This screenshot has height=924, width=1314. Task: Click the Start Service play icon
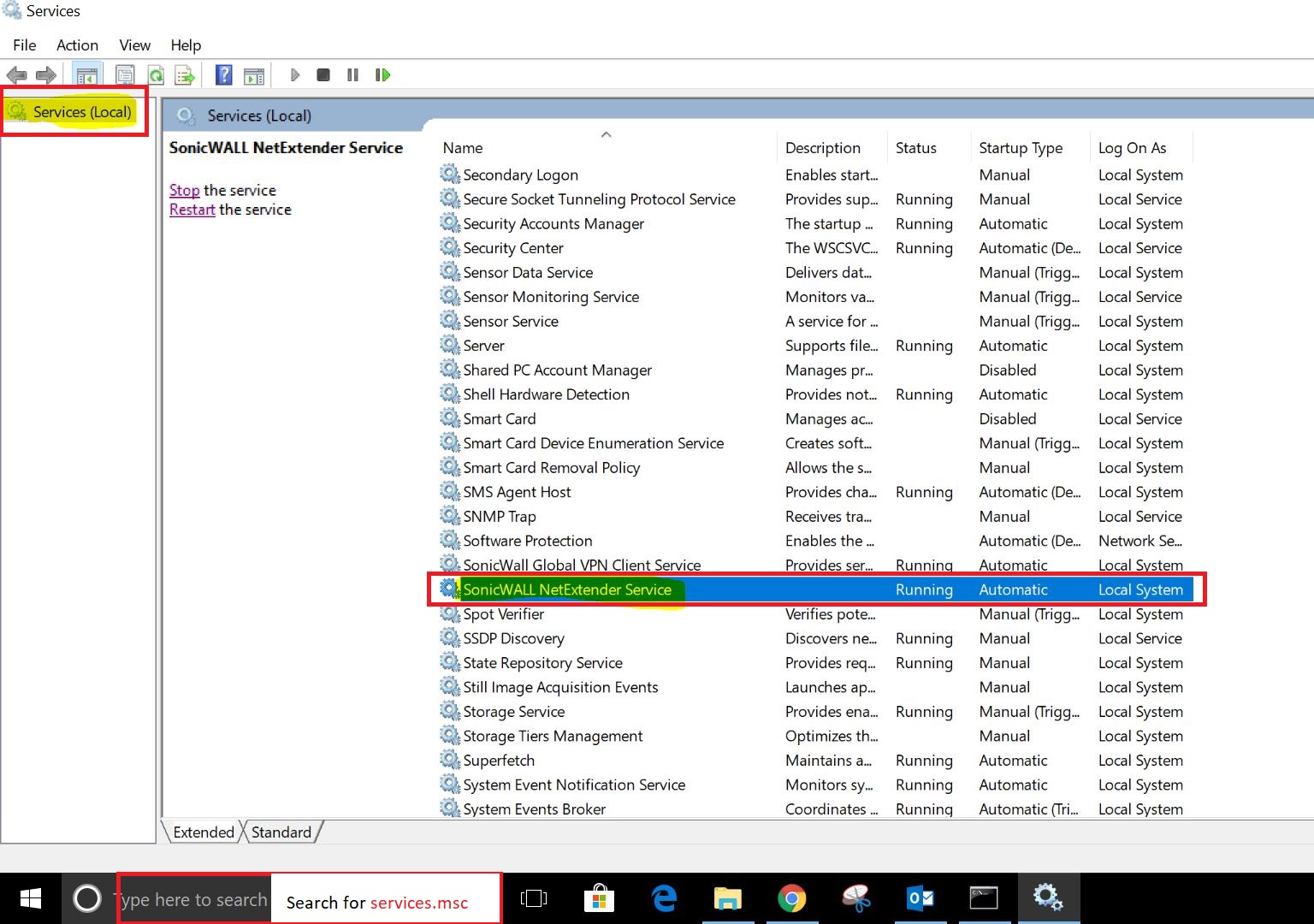tap(294, 75)
